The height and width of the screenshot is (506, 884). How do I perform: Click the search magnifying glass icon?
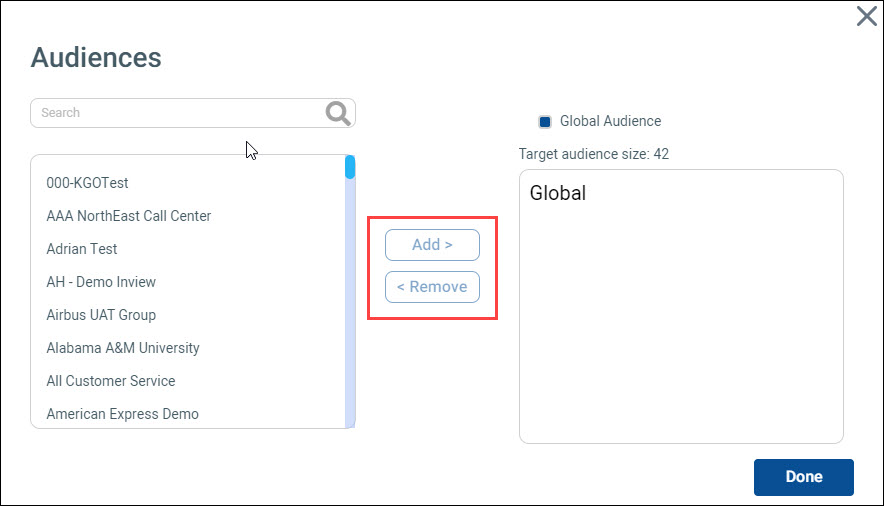coord(338,113)
